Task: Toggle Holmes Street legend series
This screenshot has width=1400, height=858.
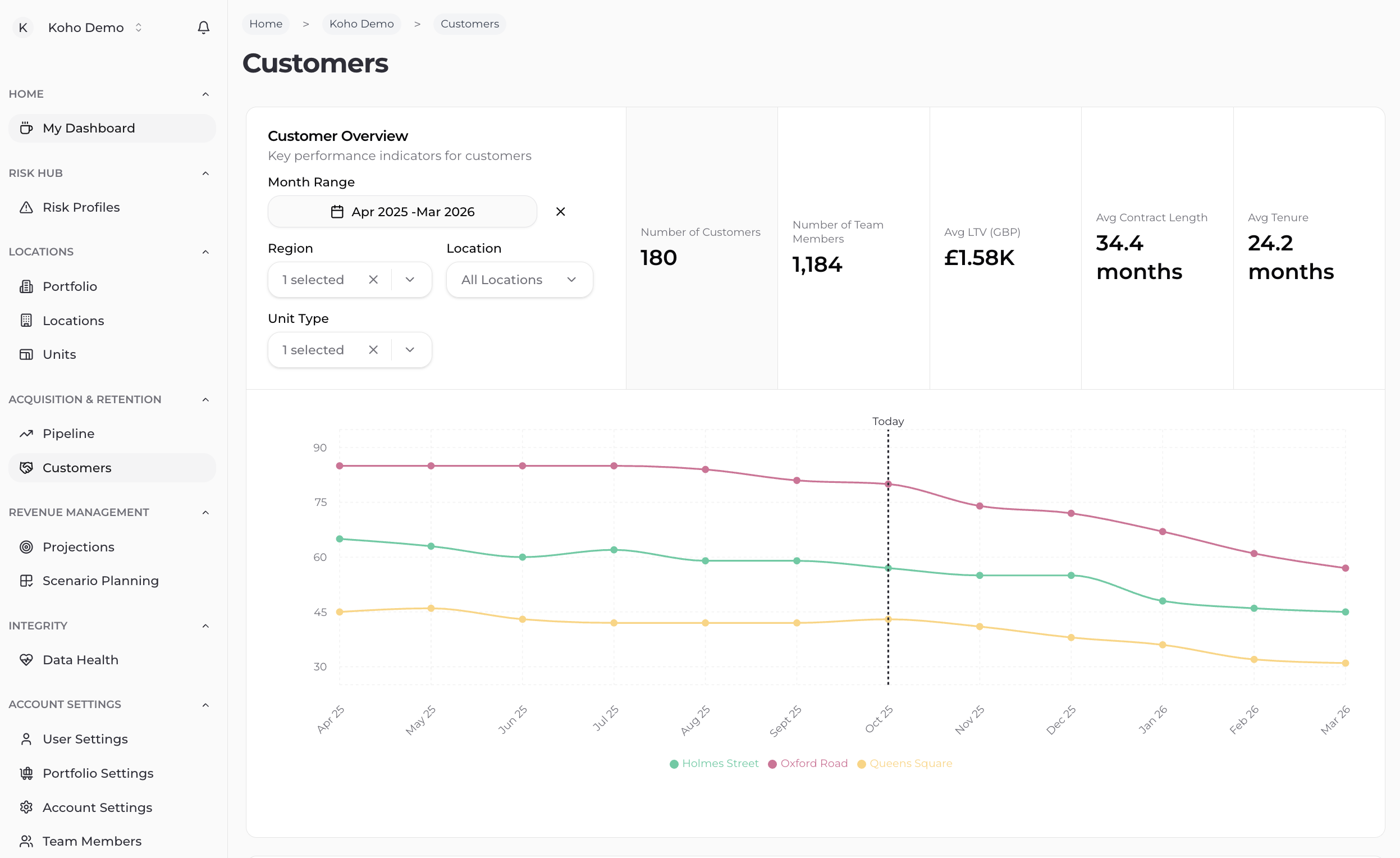Action: [714, 764]
